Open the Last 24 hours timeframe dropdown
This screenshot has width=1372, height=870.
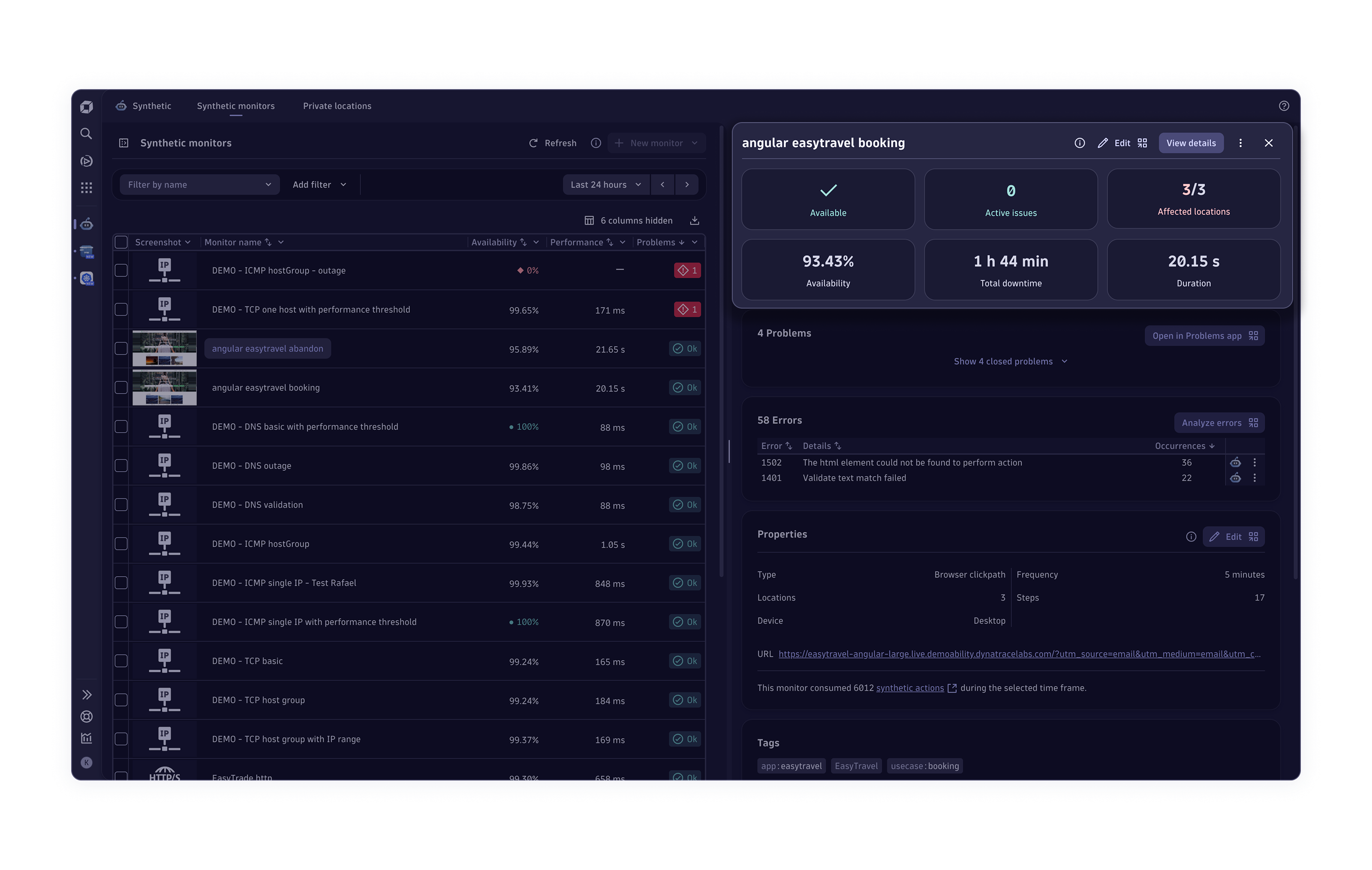click(x=605, y=184)
